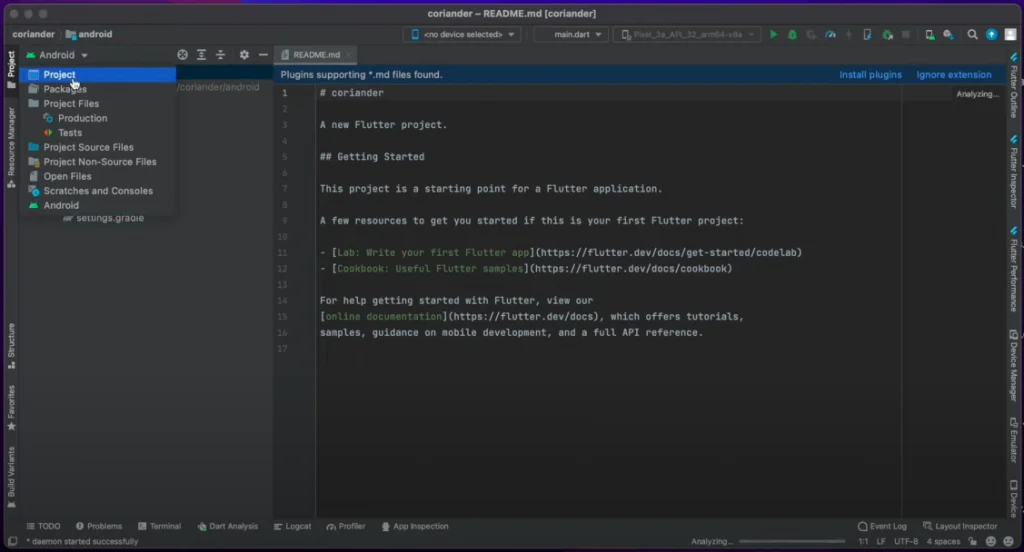1024x552 pixels.
Task: Open the Structure side tab
Action: (x=11, y=346)
